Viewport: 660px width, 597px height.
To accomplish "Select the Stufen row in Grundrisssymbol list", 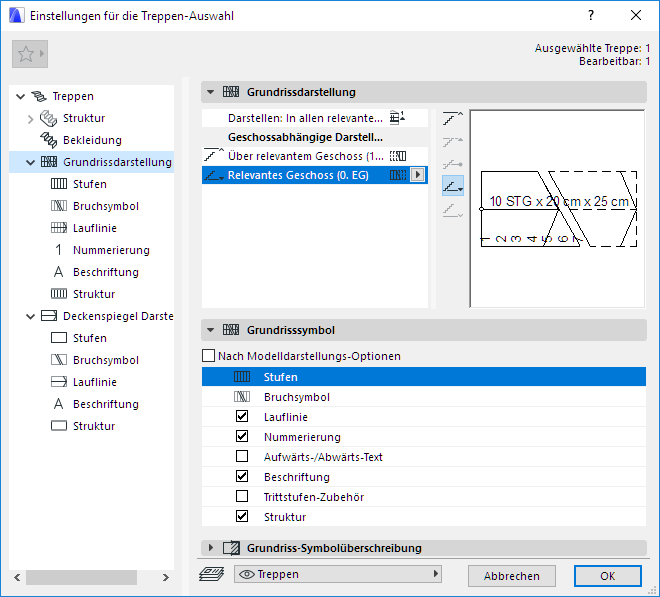I will point(424,377).
